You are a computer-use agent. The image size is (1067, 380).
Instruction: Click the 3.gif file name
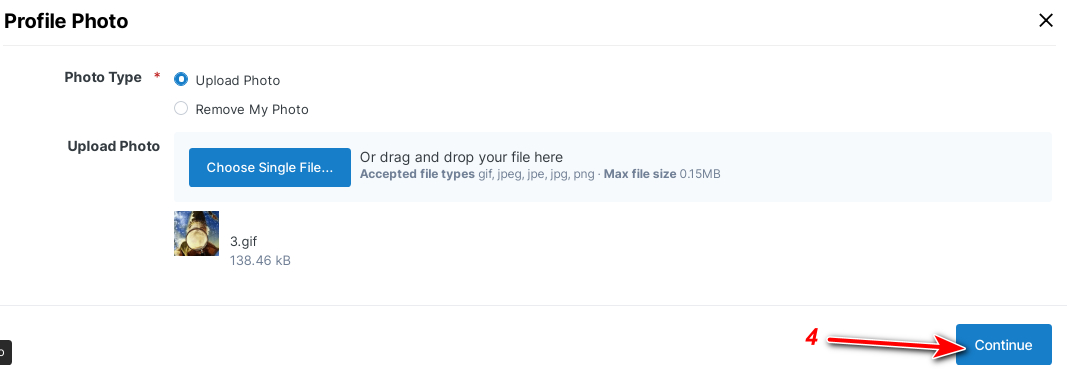coord(244,241)
